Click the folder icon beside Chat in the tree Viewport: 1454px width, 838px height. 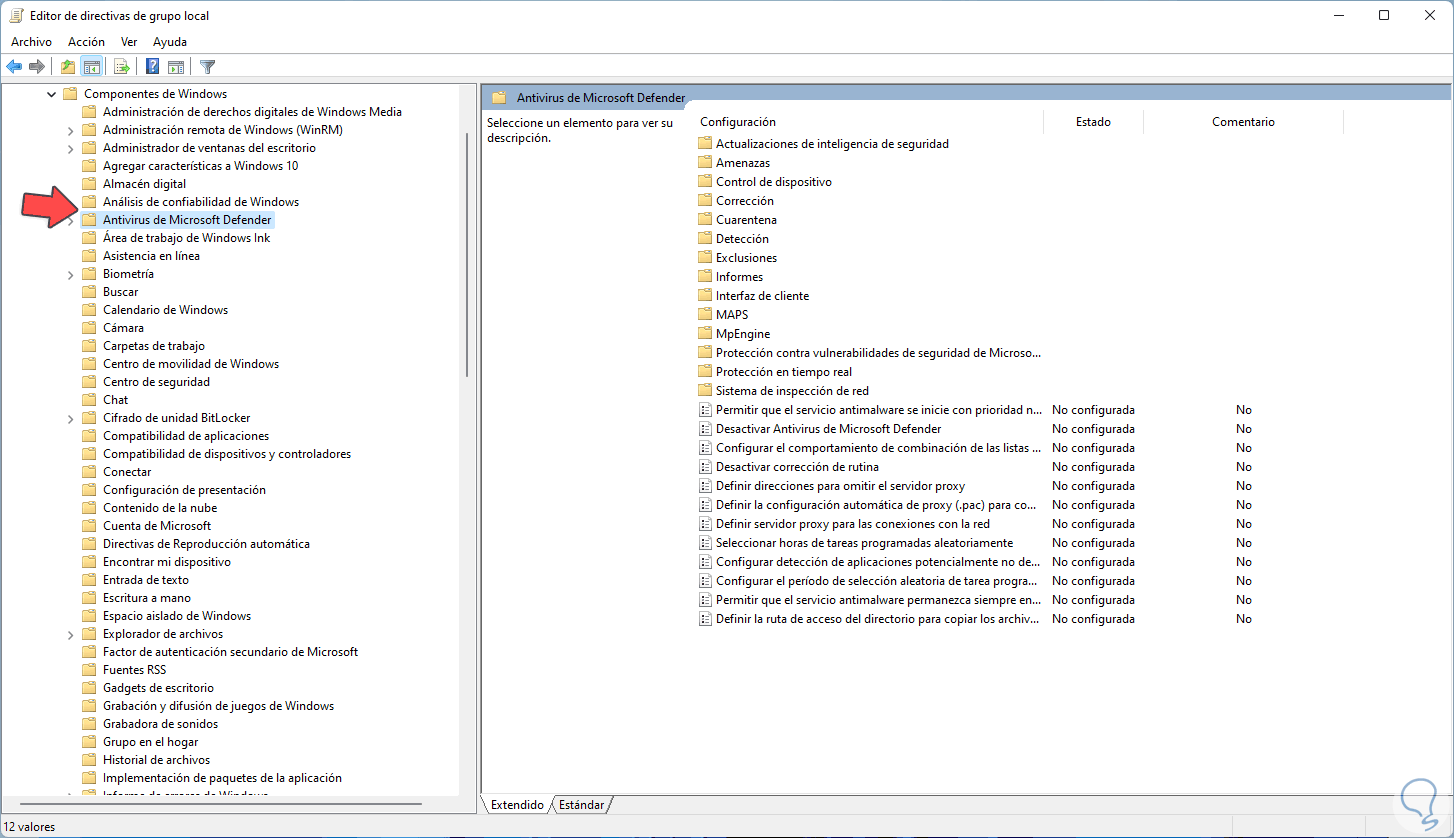(x=89, y=400)
